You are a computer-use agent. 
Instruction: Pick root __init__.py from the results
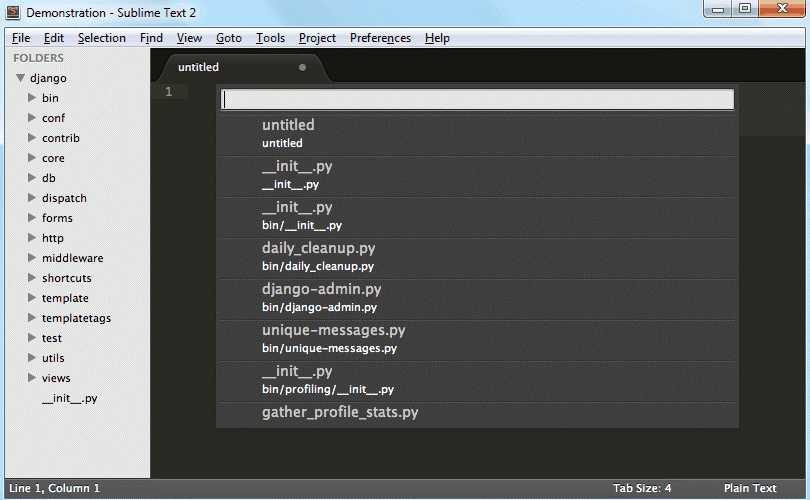[x=477, y=176]
